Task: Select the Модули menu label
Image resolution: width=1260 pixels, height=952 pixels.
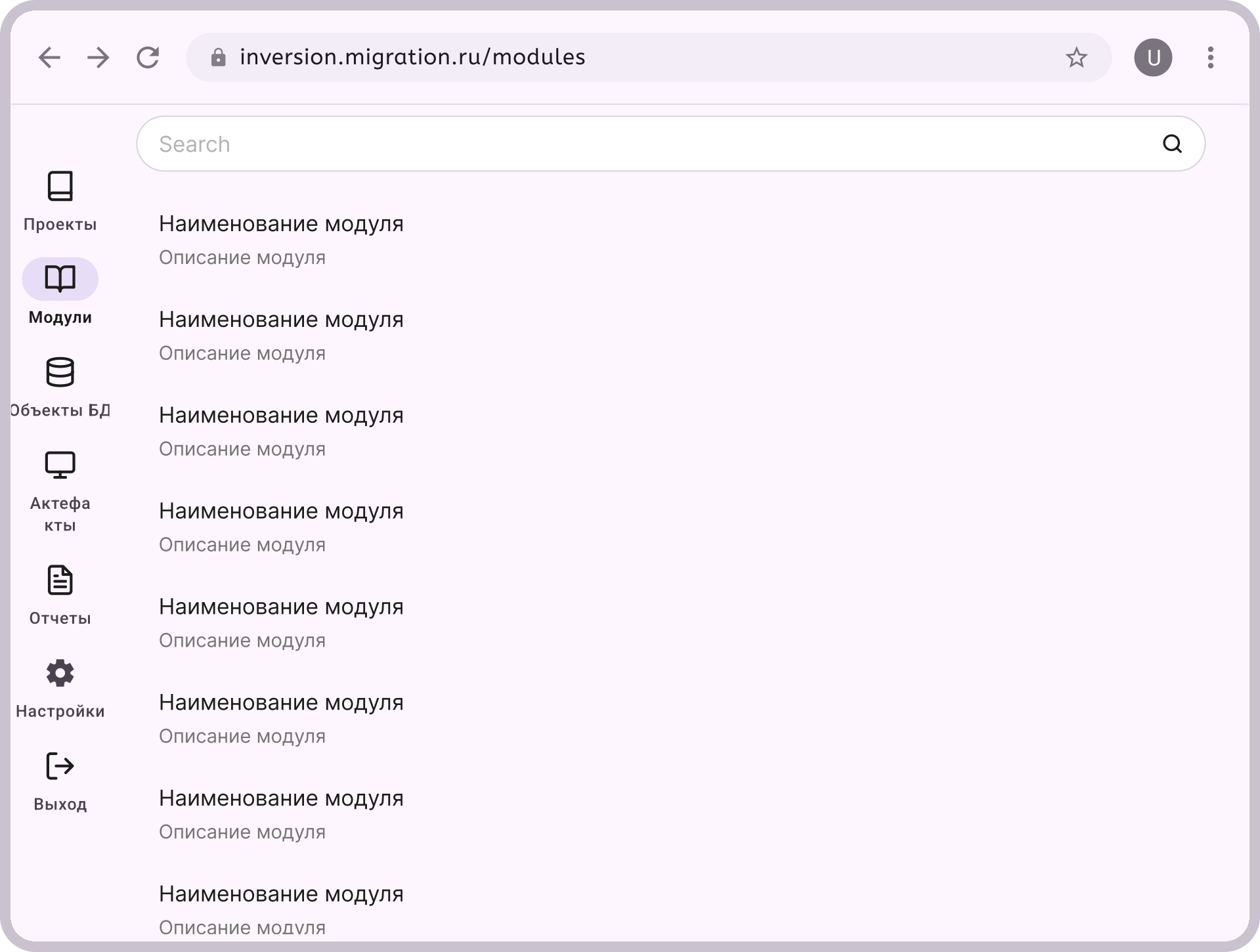Action: (x=60, y=317)
